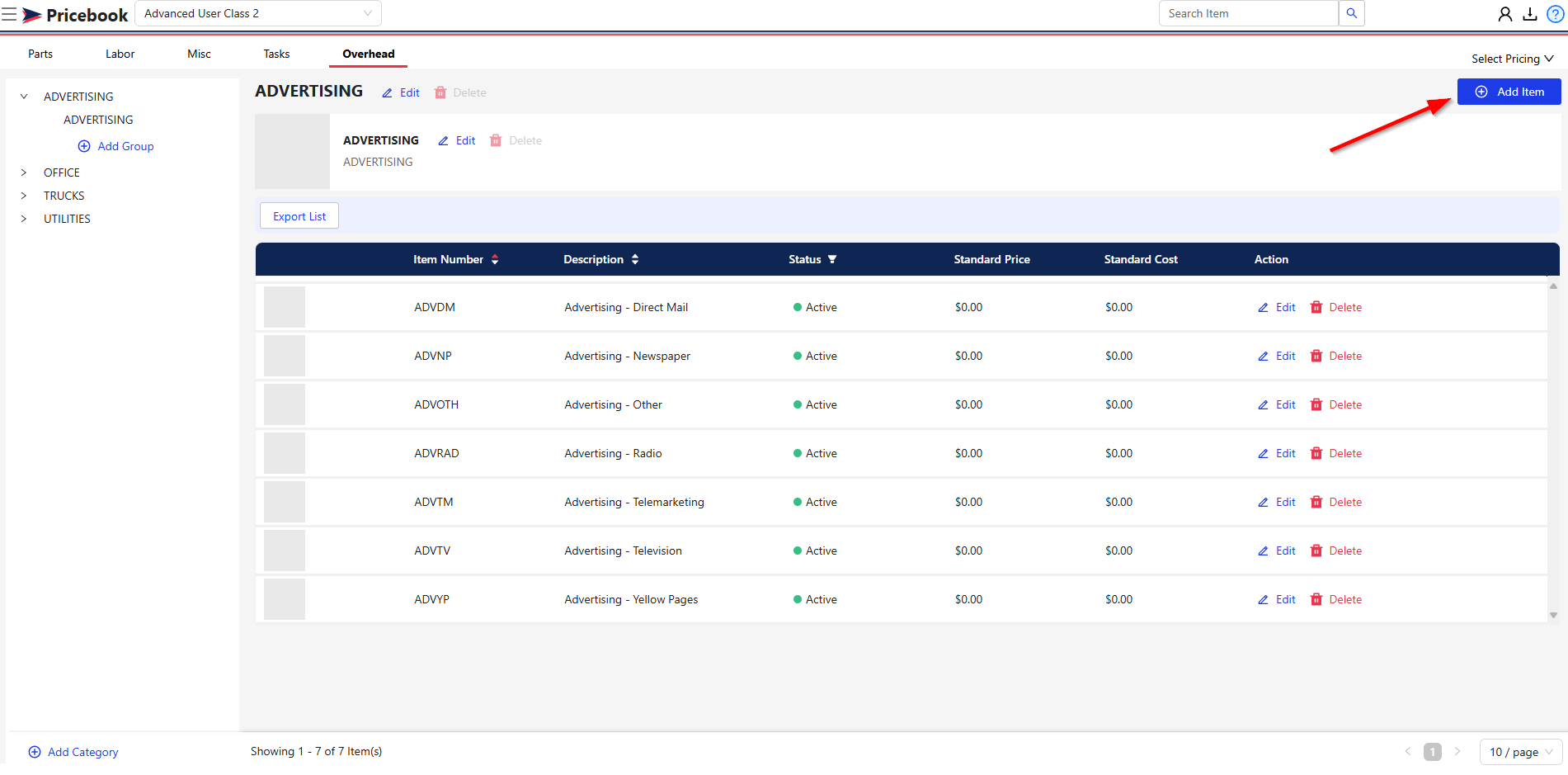
Task: Go to previous page arrow
Action: coord(1408,752)
